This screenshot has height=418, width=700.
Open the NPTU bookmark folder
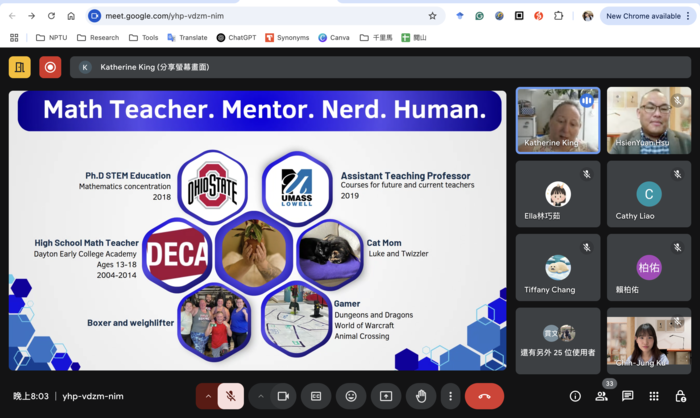[52, 38]
